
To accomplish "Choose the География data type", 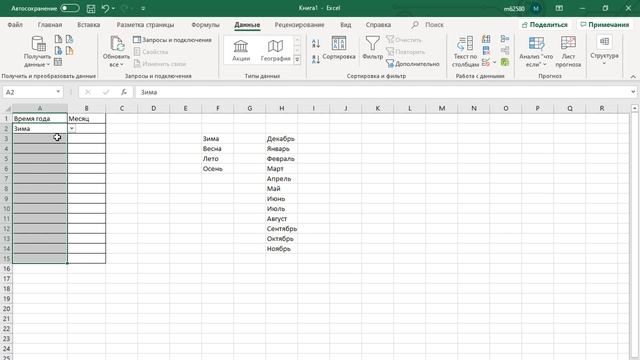I will point(275,51).
